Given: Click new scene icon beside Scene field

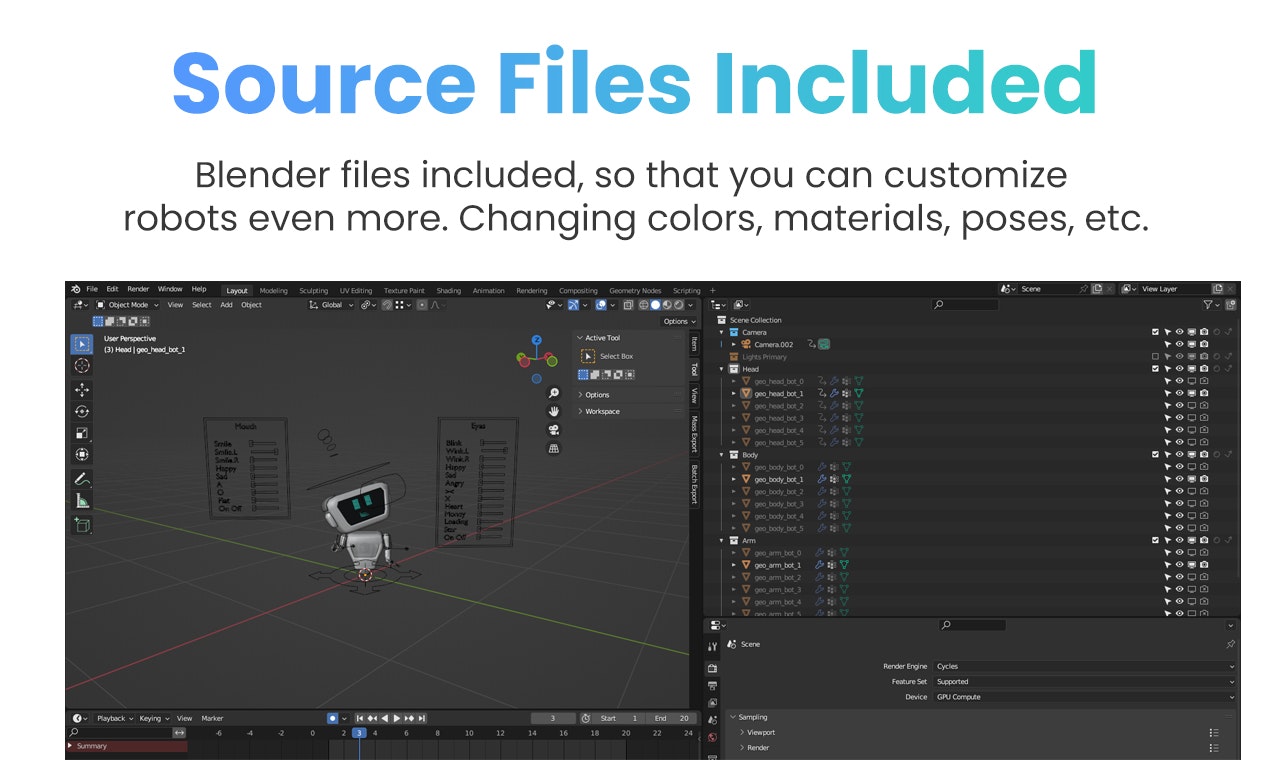Looking at the screenshot, I should coord(1097,289).
